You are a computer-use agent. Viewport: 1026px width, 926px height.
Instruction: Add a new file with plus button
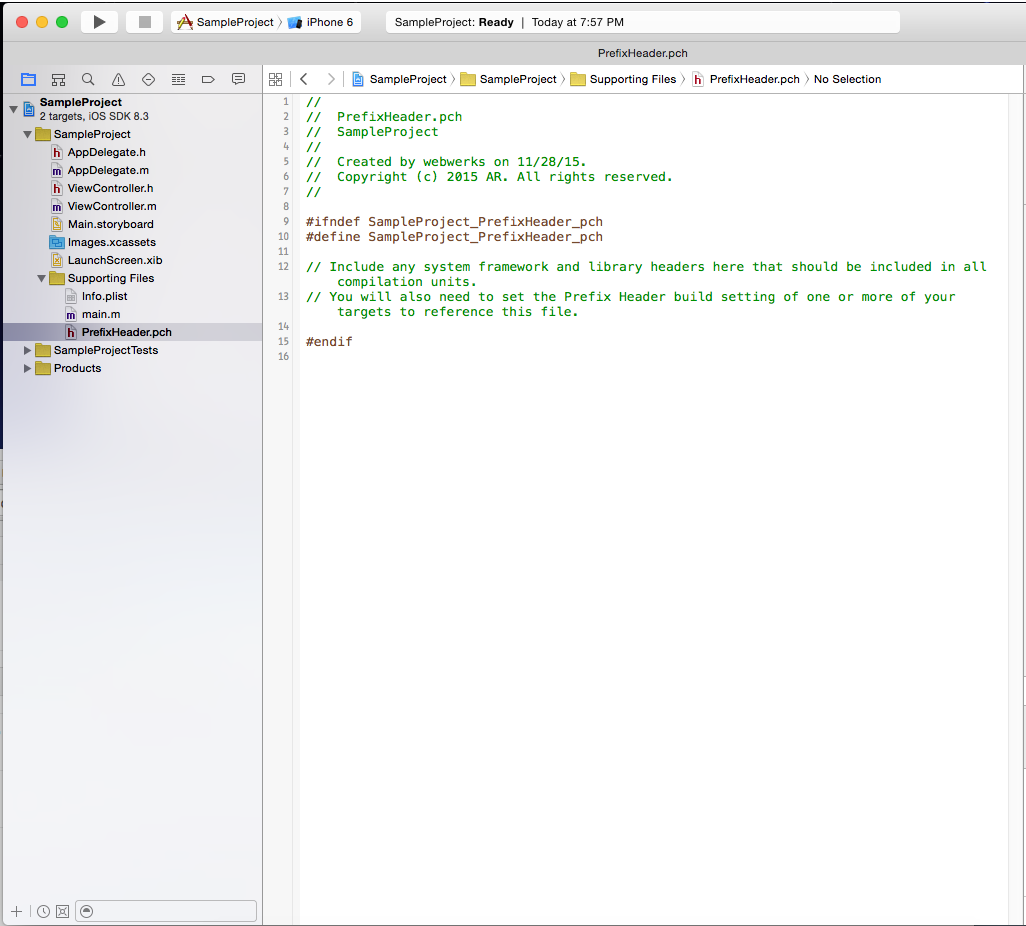(x=16, y=912)
